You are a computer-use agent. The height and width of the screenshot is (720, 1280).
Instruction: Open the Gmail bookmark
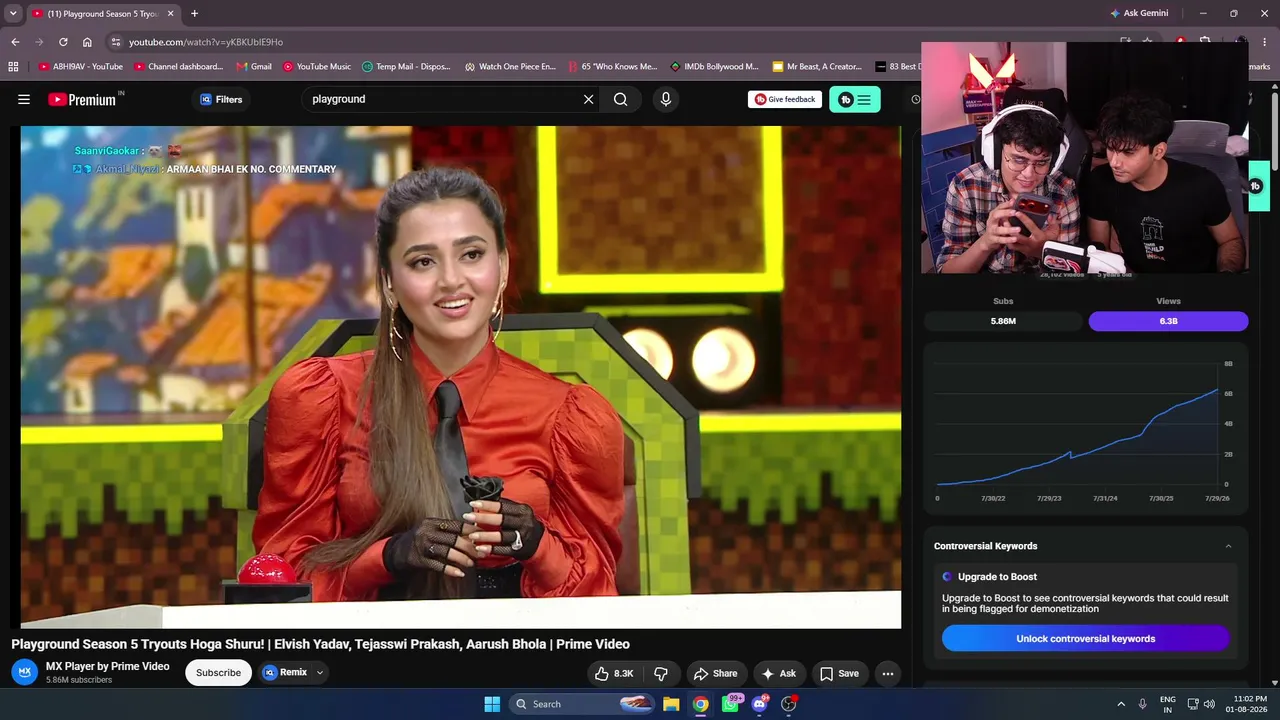click(254, 67)
